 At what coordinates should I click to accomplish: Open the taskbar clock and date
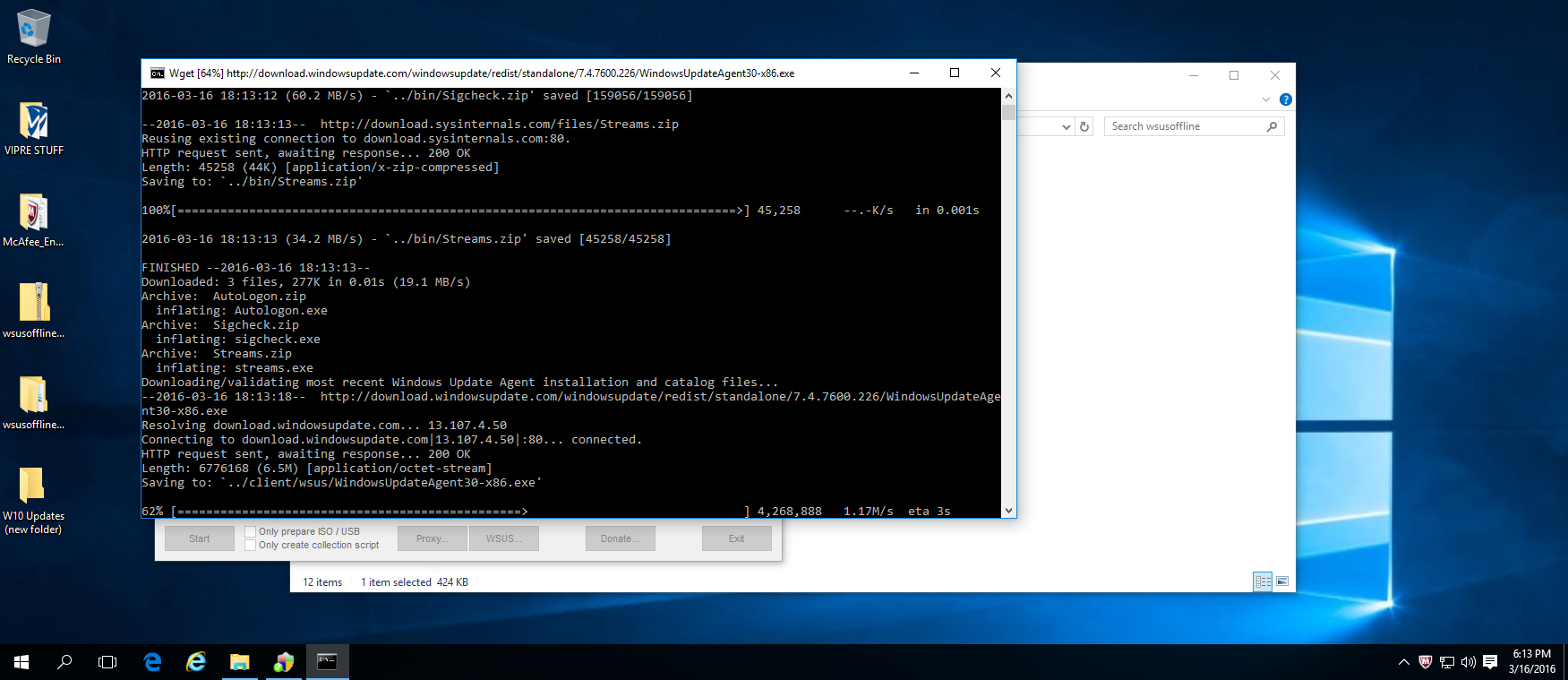coord(1531,662)
